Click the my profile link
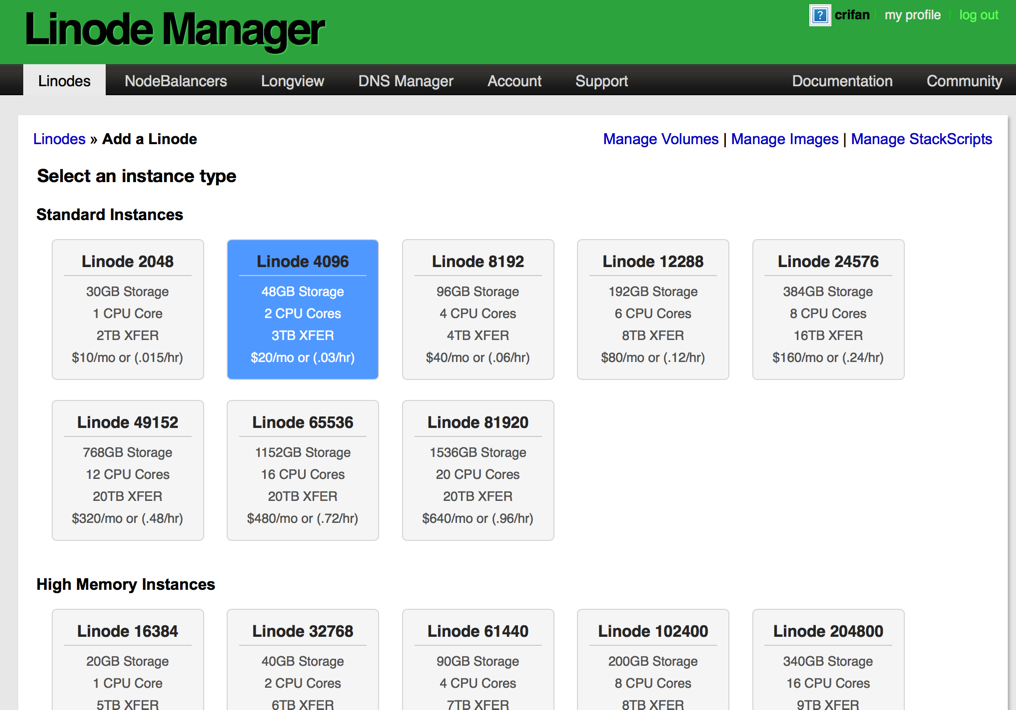Image resolution: width=1016 pixels, height=710 pixels. pyautogui.click(x=912, y=15)
